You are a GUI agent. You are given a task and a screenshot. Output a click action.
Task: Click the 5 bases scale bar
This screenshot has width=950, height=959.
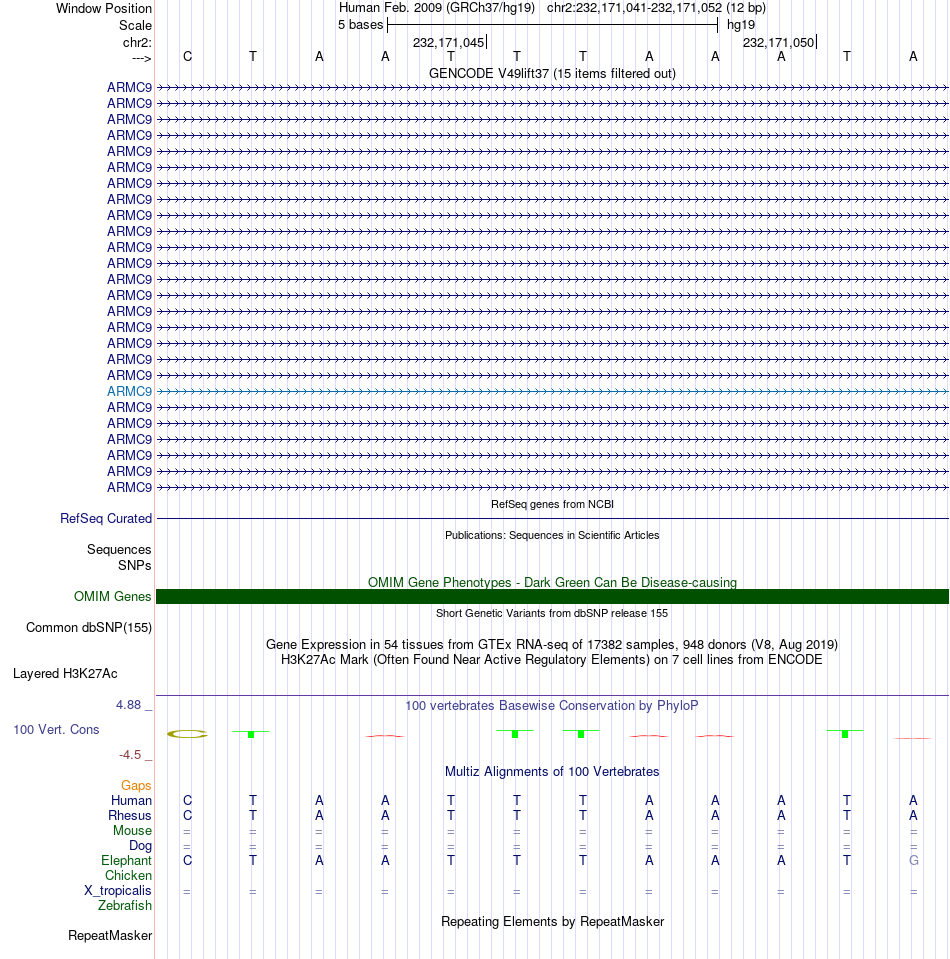[552, 25]
